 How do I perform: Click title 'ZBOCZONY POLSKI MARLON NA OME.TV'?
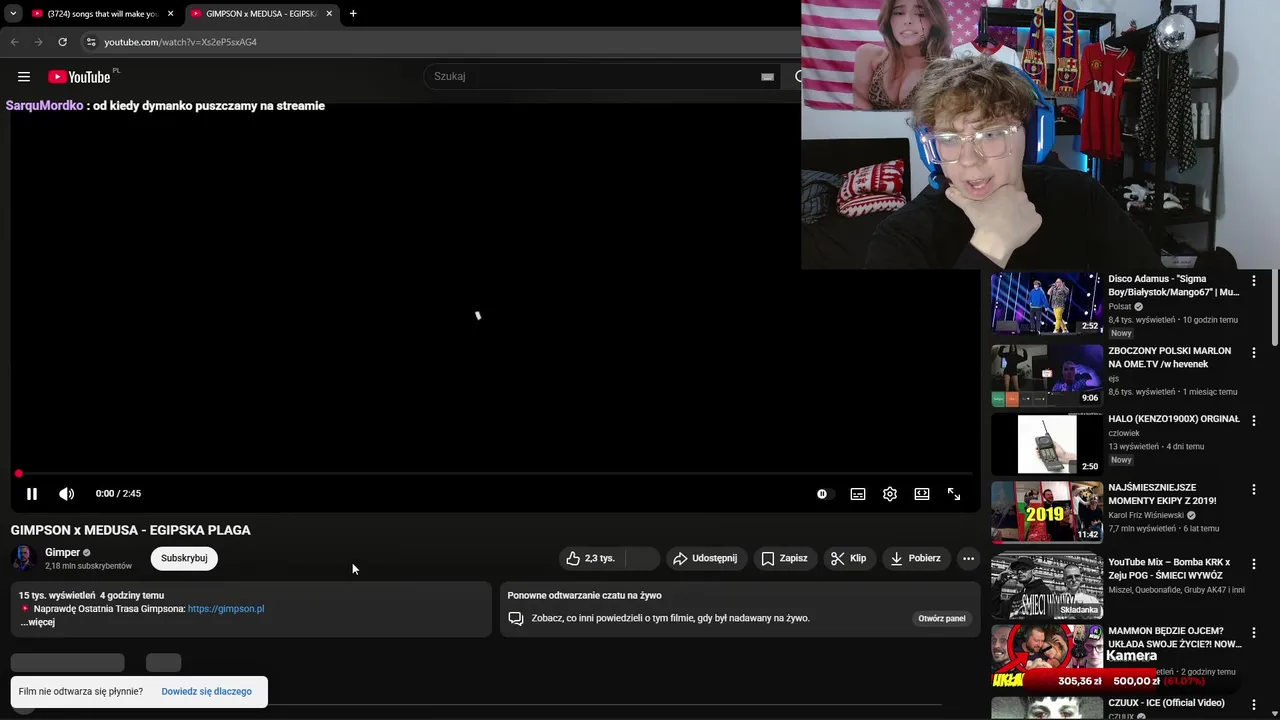pos(1170,358)
